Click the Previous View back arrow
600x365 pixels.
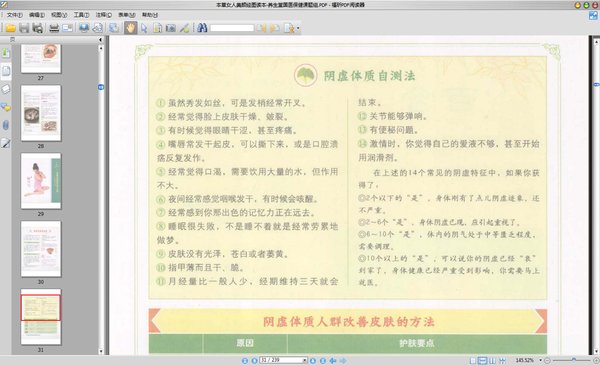(x=333, y=360)
